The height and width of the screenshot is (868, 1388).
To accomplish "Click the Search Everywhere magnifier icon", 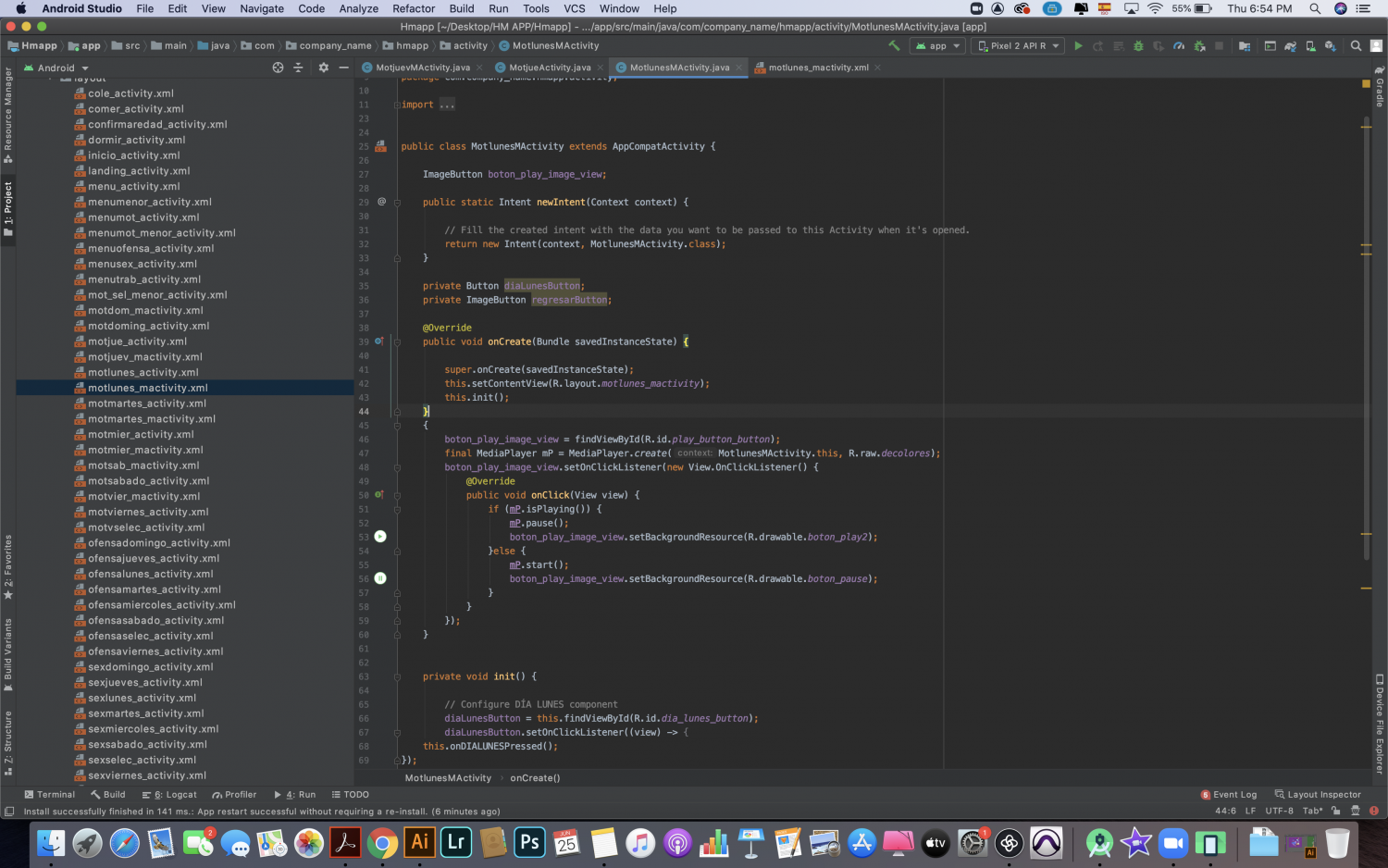I will pyautogui.click(x=1357, y=45).
